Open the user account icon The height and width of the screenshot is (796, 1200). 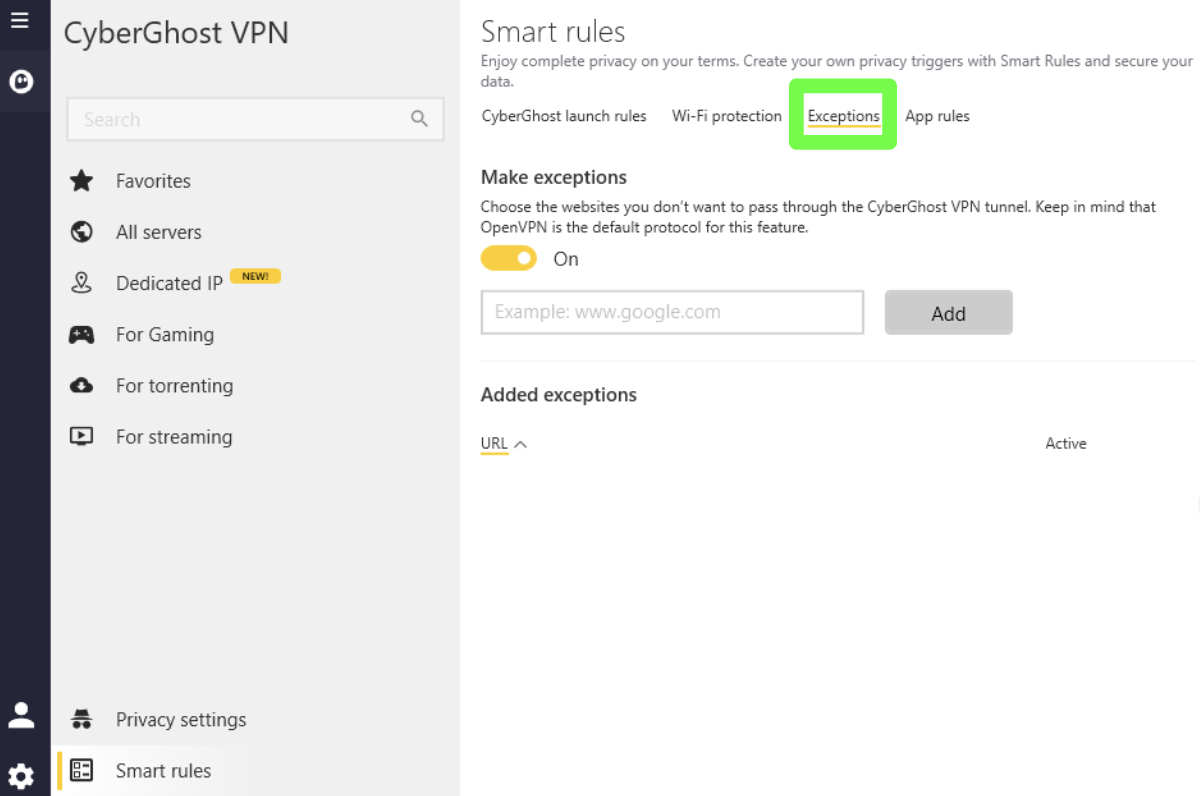21,715
